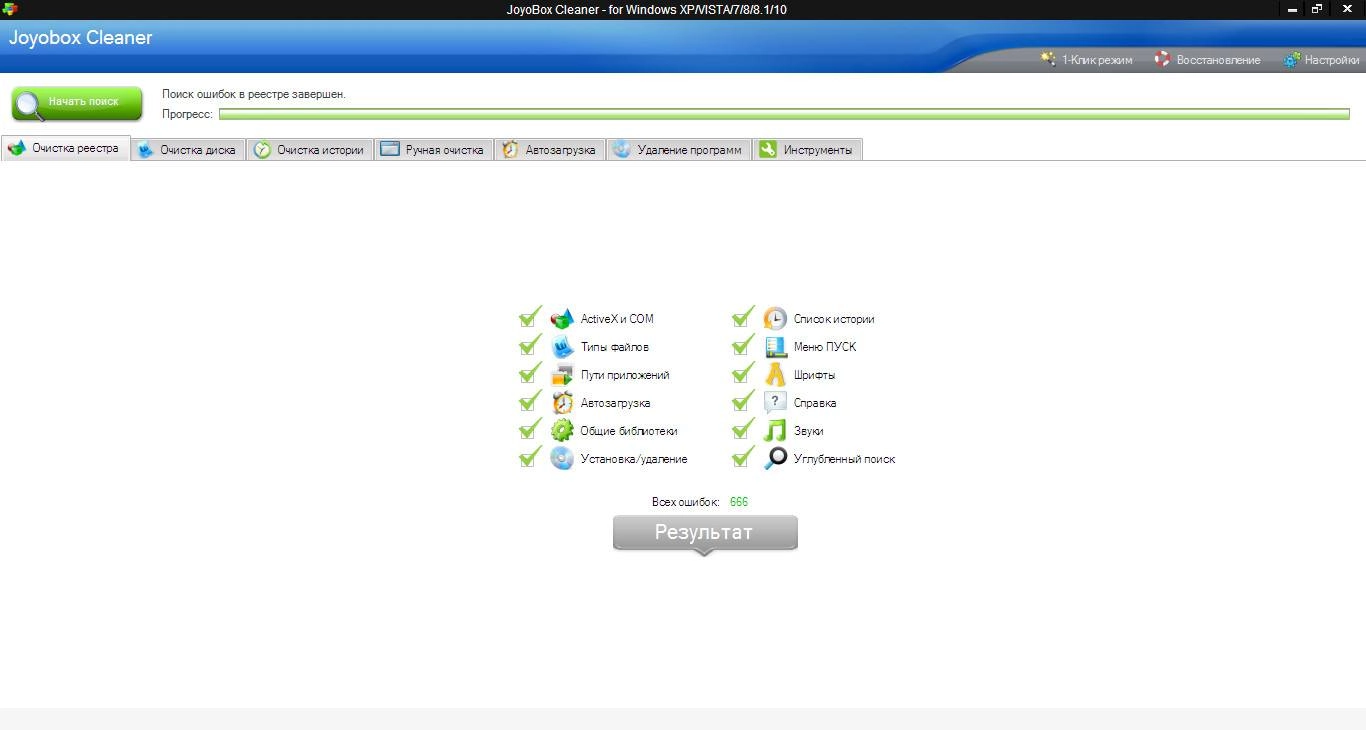Image resolution: width=1366 pixels, height=730 pixels.
Task: Click the Всех ошибок label
Action: (686, 502)
